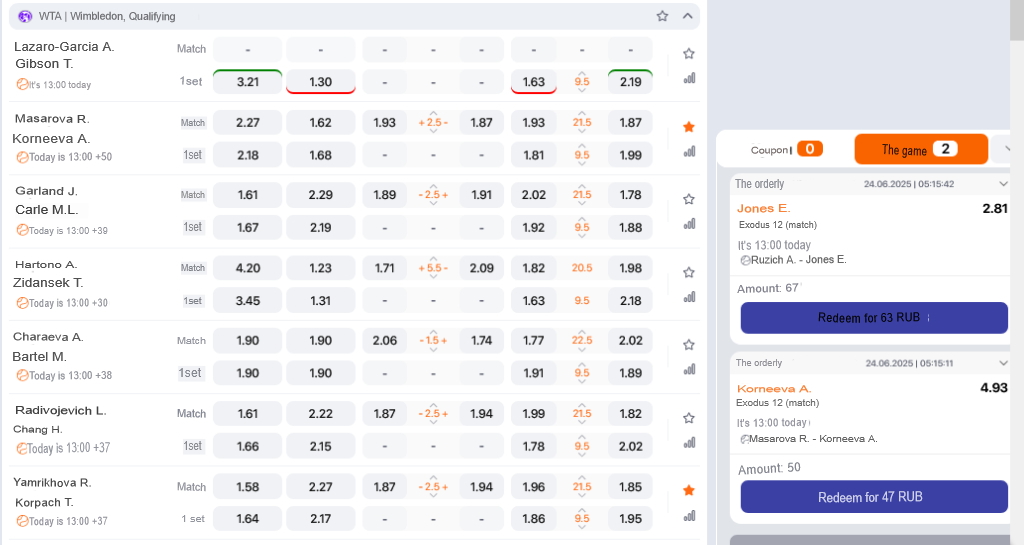
Task: Click tennis icon beside Yamrikhova match time
Action: coord(22,521)
